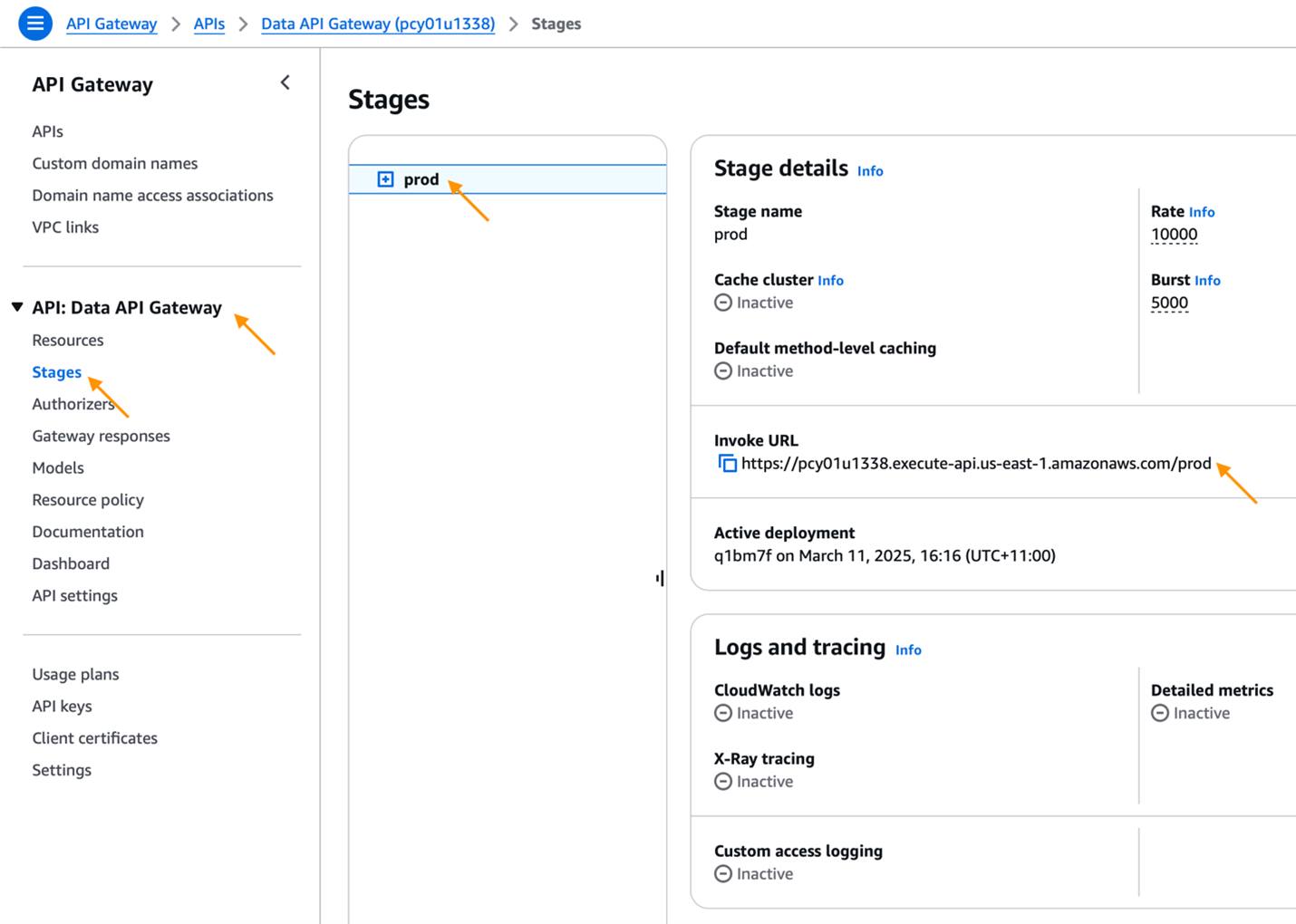Viewport: 1296px width, 924px height.
Task: Collapse the API: Data API Gateway section
Action: tap(17, 307)
